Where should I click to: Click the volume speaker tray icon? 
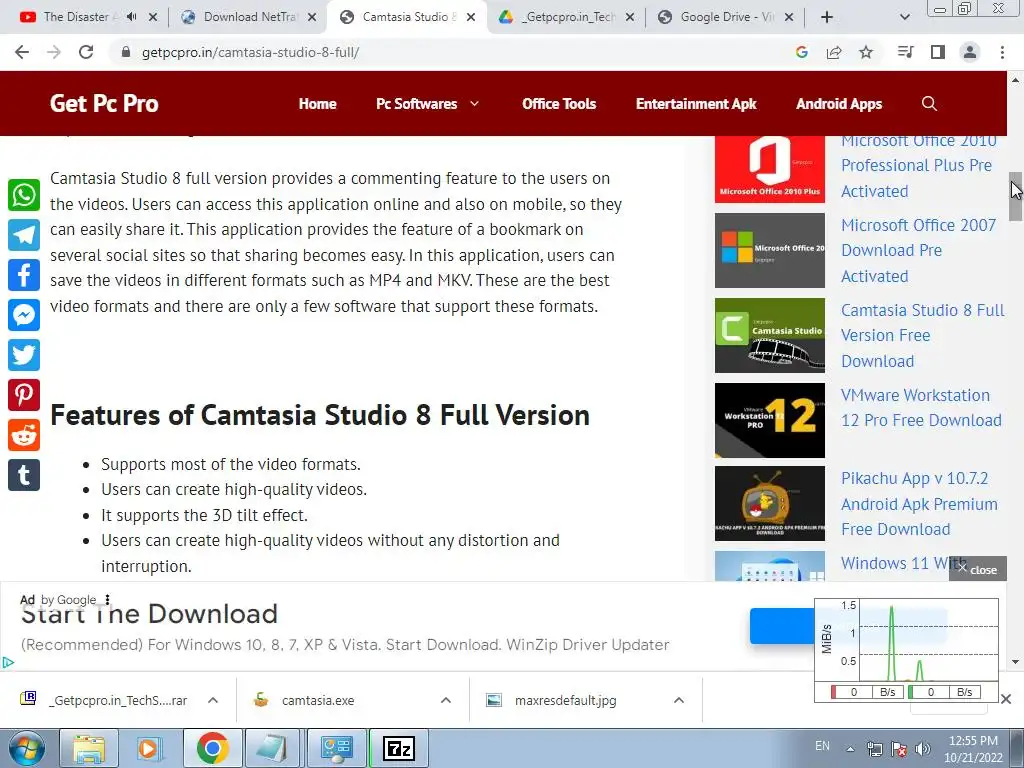point(923,749)
